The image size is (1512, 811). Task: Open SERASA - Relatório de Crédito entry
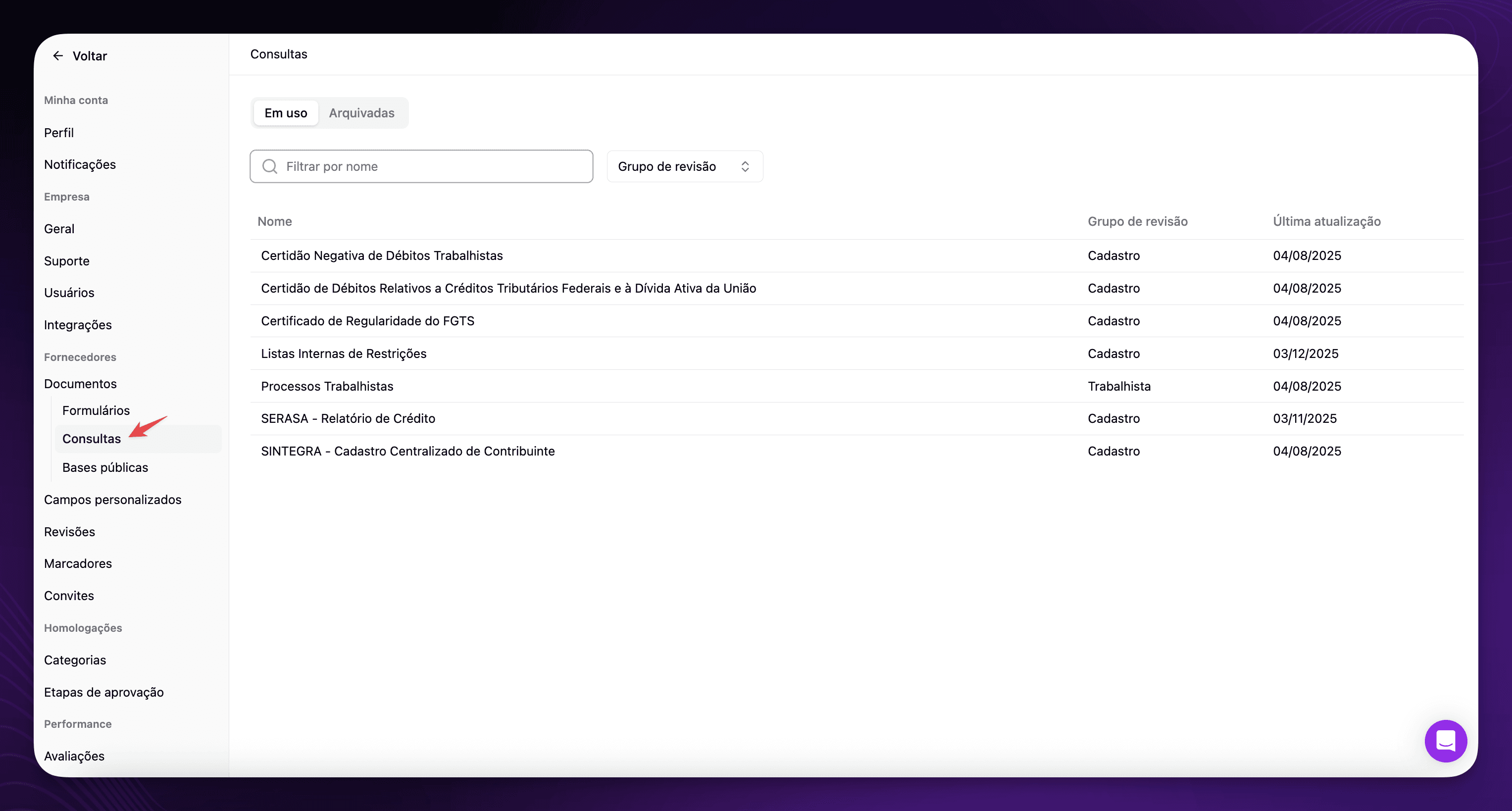(x=348, y=418)
